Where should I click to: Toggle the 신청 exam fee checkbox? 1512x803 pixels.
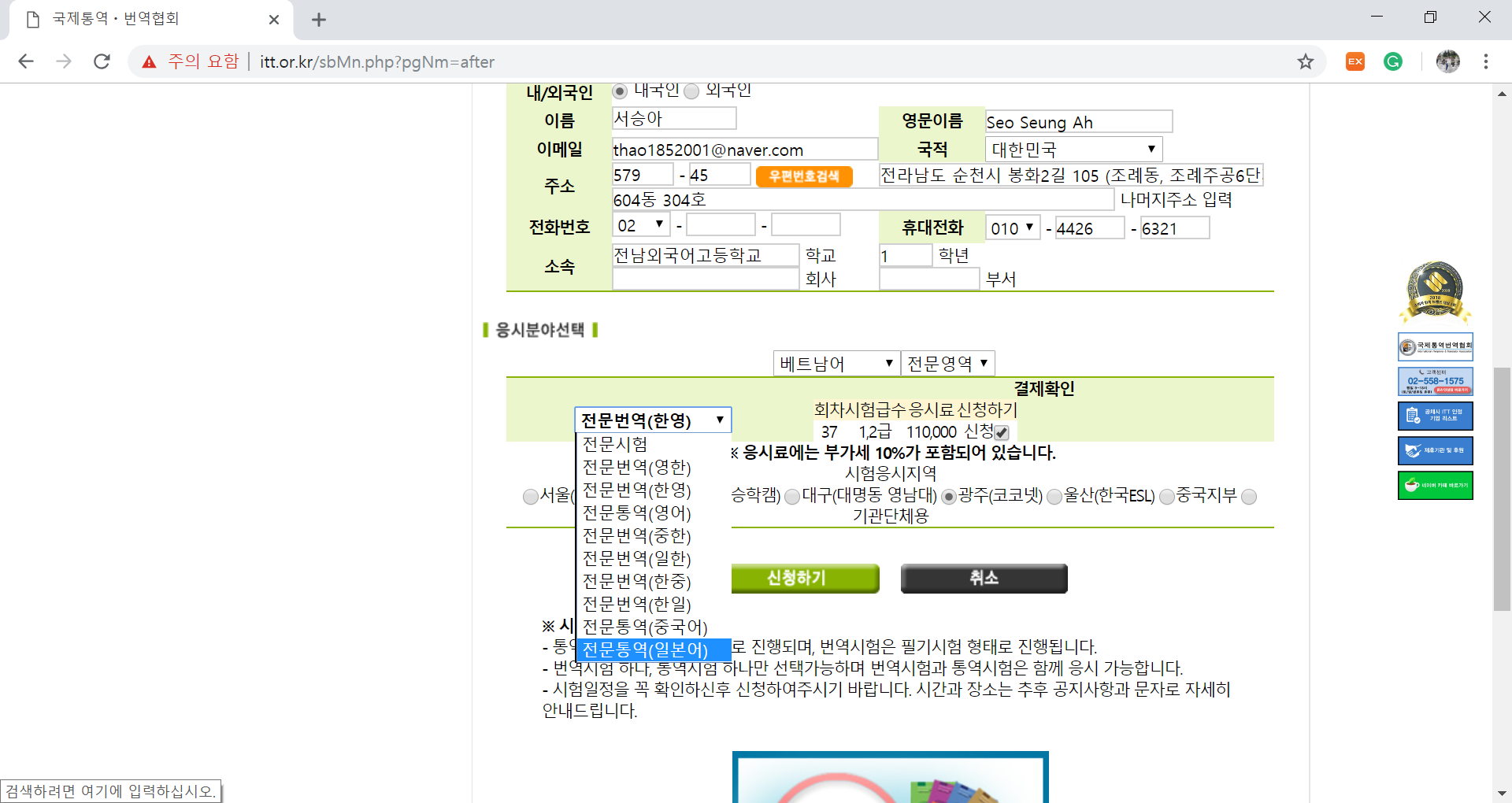pos(1002,432)
